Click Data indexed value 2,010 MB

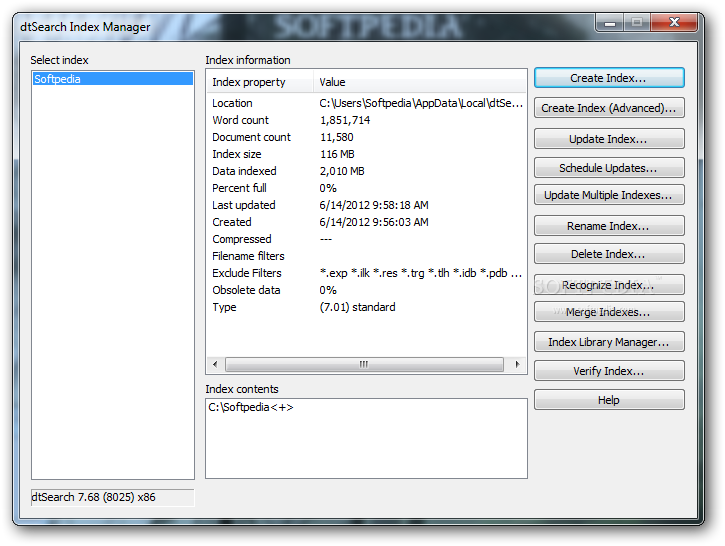[342, 171]
